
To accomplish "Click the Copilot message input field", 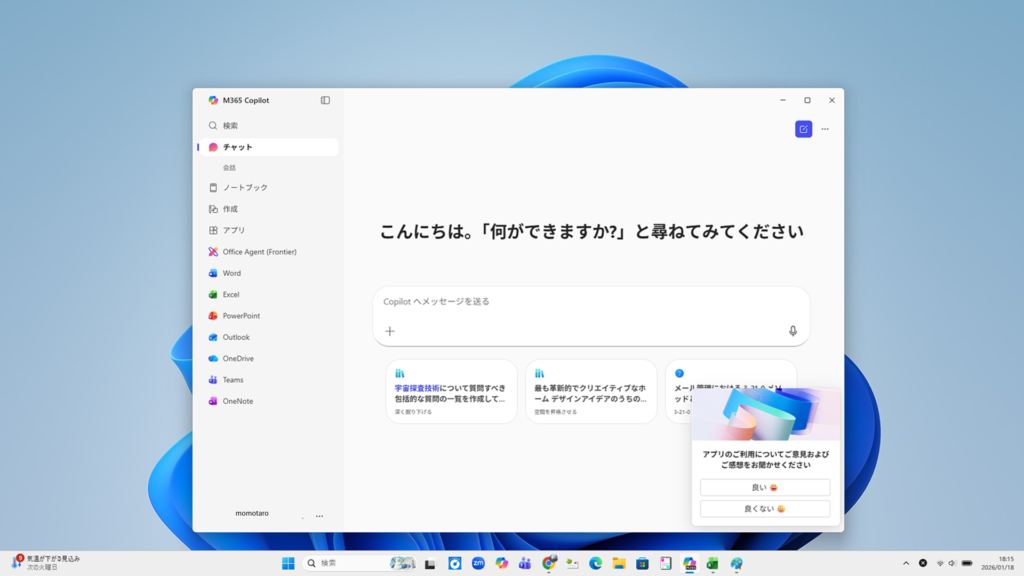I will pos(580,301).
